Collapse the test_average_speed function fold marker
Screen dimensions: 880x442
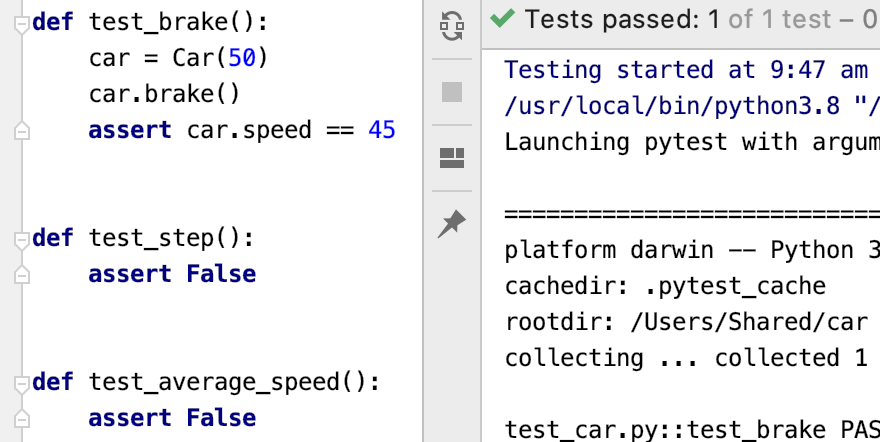coord(21,384)
